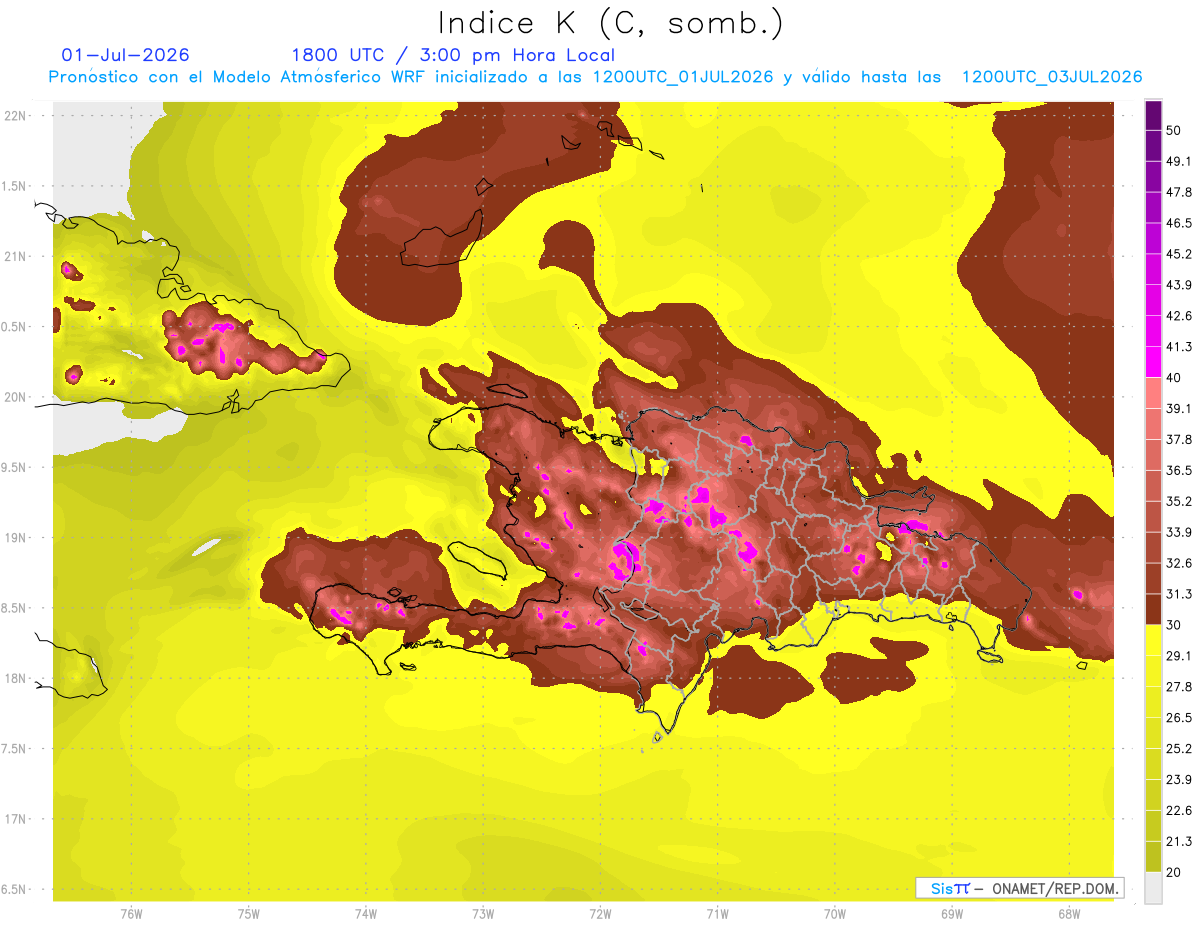1200x927 pixels.
Task: Click the '19N' latitude label
Action: click(16, 537)
